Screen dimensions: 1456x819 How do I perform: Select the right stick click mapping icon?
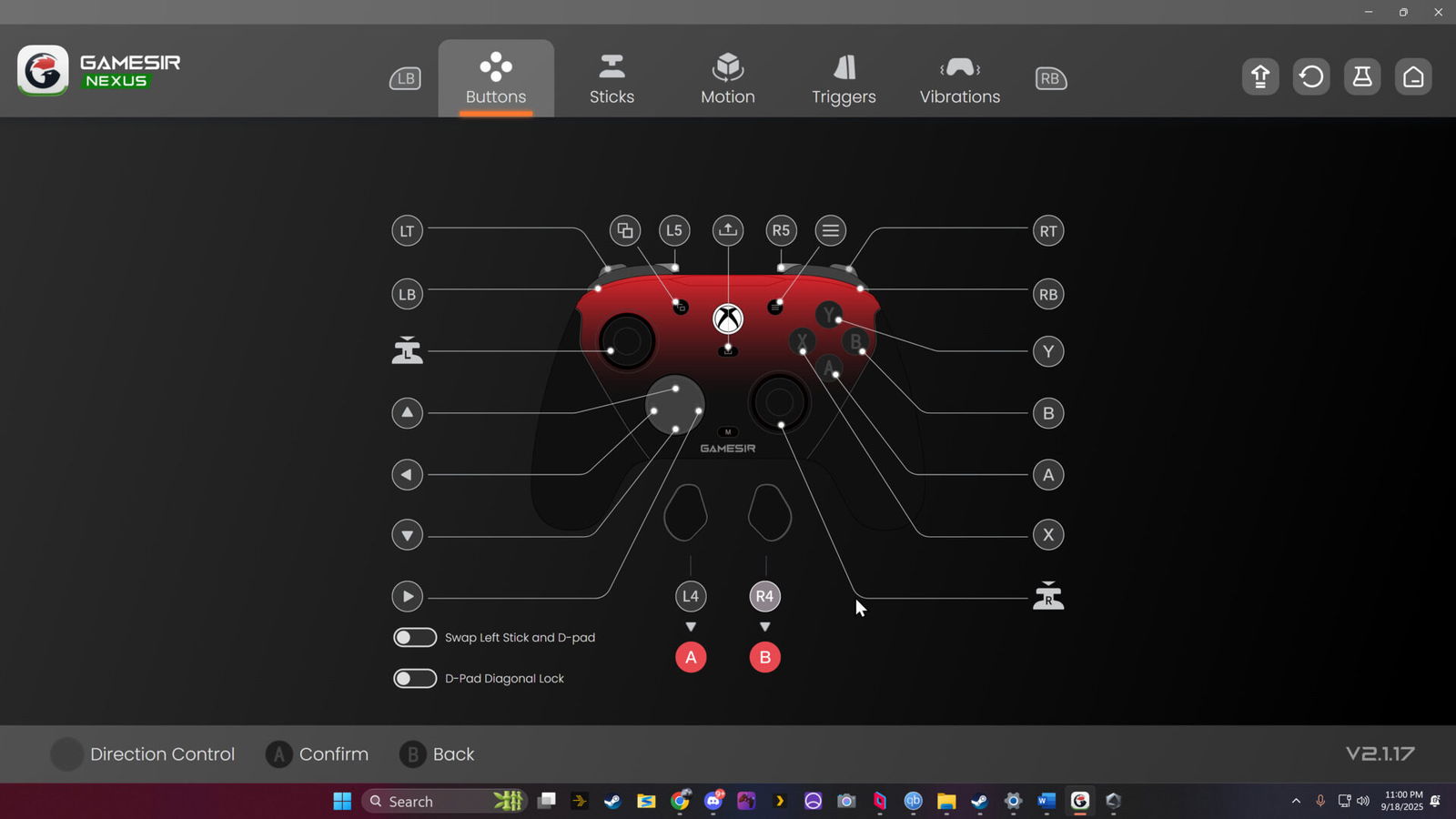point(1048,596)
